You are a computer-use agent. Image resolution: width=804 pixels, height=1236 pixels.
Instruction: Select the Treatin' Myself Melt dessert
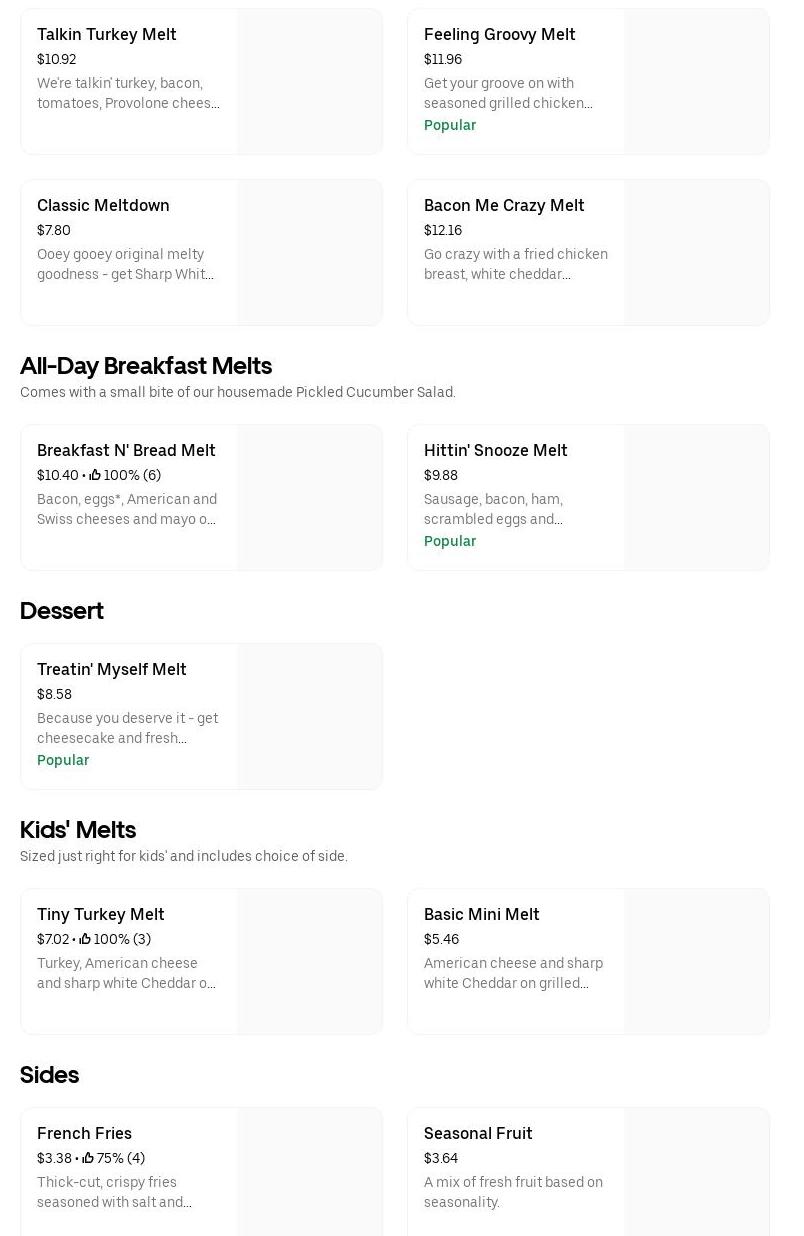(x=111, y=670)
